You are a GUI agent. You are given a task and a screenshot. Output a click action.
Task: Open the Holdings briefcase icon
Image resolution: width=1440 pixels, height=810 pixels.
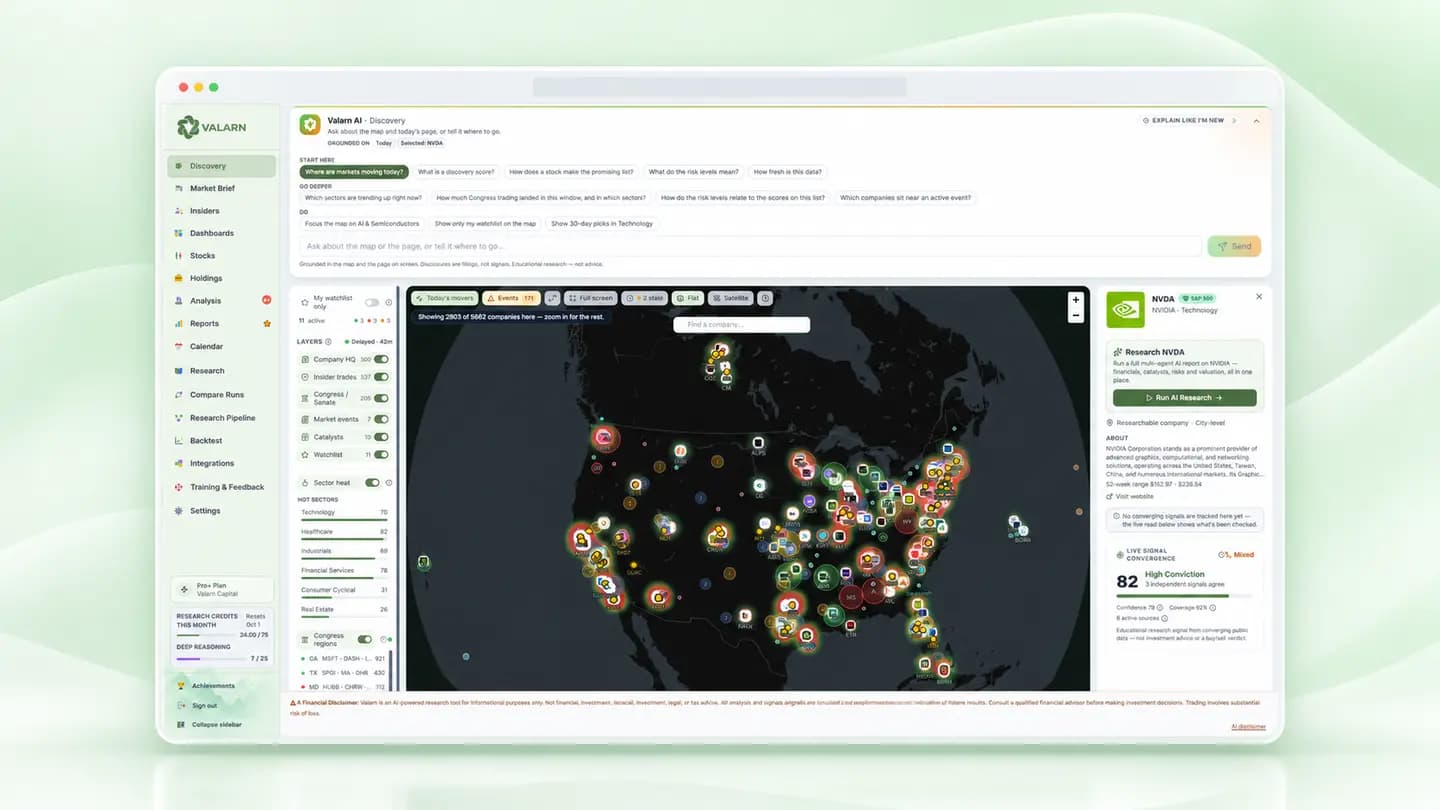(178, 278)
